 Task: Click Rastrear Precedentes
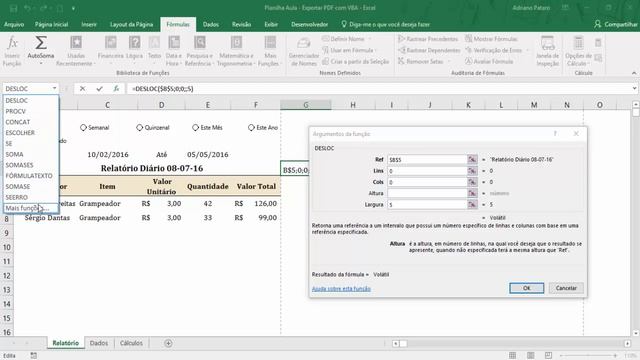pyautogui.click(x=428, y=39)
